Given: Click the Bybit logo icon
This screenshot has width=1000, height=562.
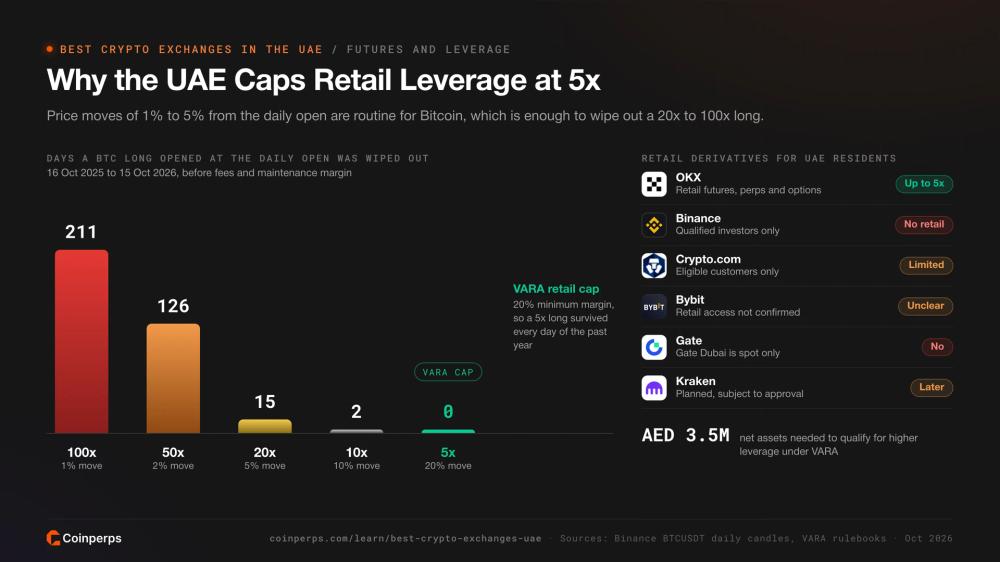Looking at the screenshot, I should (x=654, y=306).
